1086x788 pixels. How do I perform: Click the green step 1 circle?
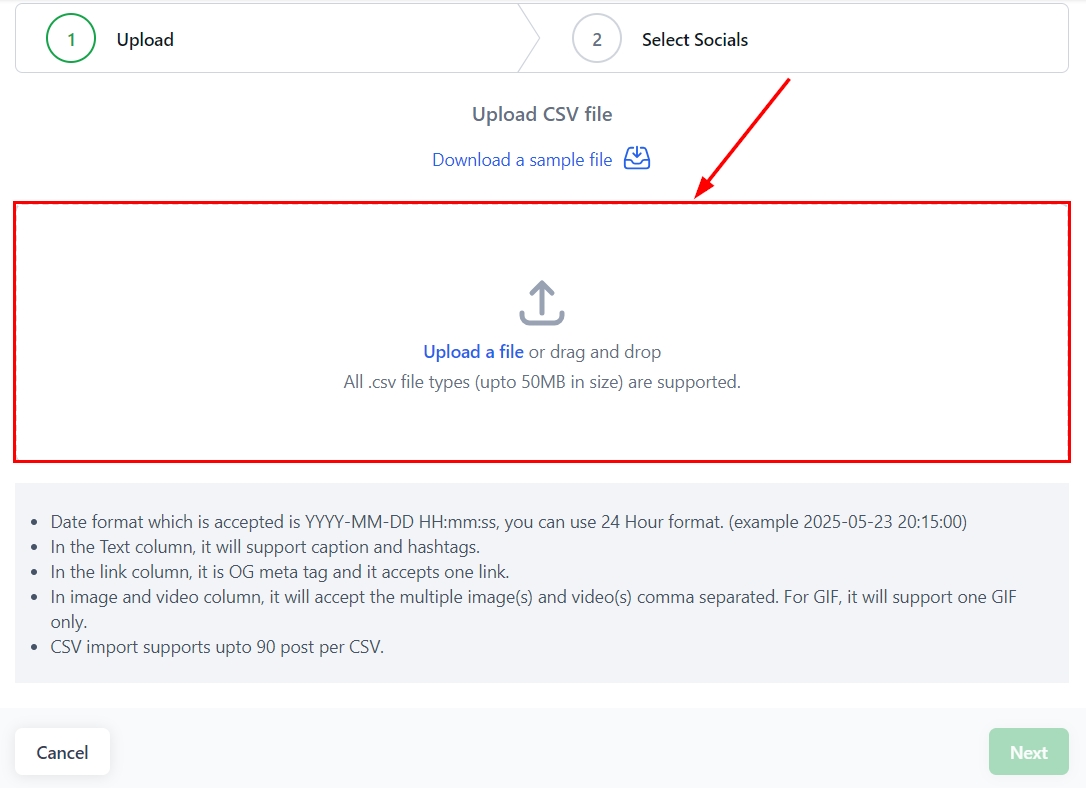pyautogui.click(x=71, y=40)
